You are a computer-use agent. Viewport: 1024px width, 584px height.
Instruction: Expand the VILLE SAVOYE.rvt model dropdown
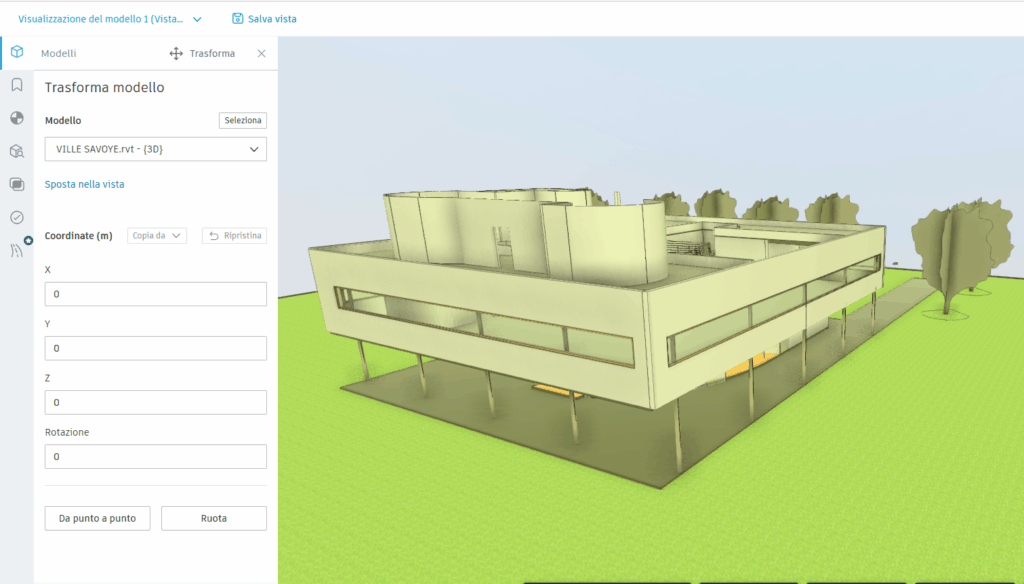155,149
